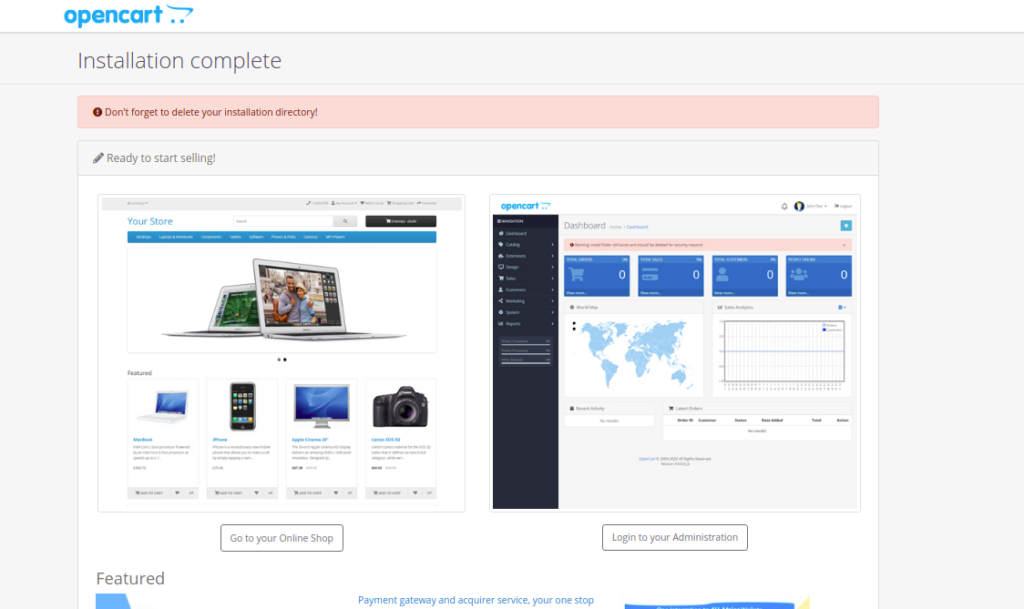The image size is (1024, 609).
Task: Go to your Online Shop
Action: [x=281, y=538]
